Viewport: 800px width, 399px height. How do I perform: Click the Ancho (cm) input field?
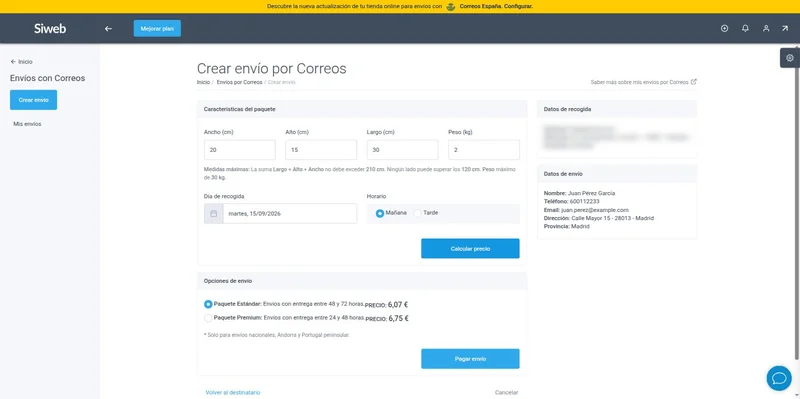(240, 150)
